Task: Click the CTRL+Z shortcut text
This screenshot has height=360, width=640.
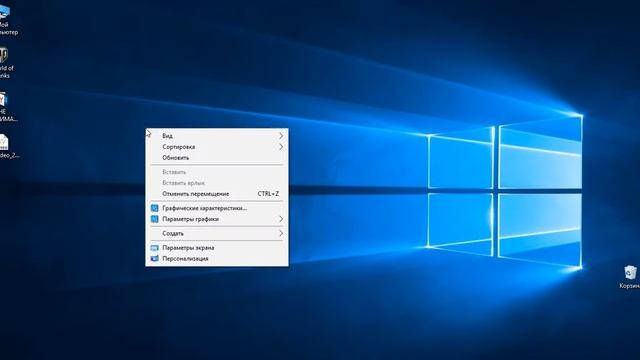Action: click(x=268, y=194)
